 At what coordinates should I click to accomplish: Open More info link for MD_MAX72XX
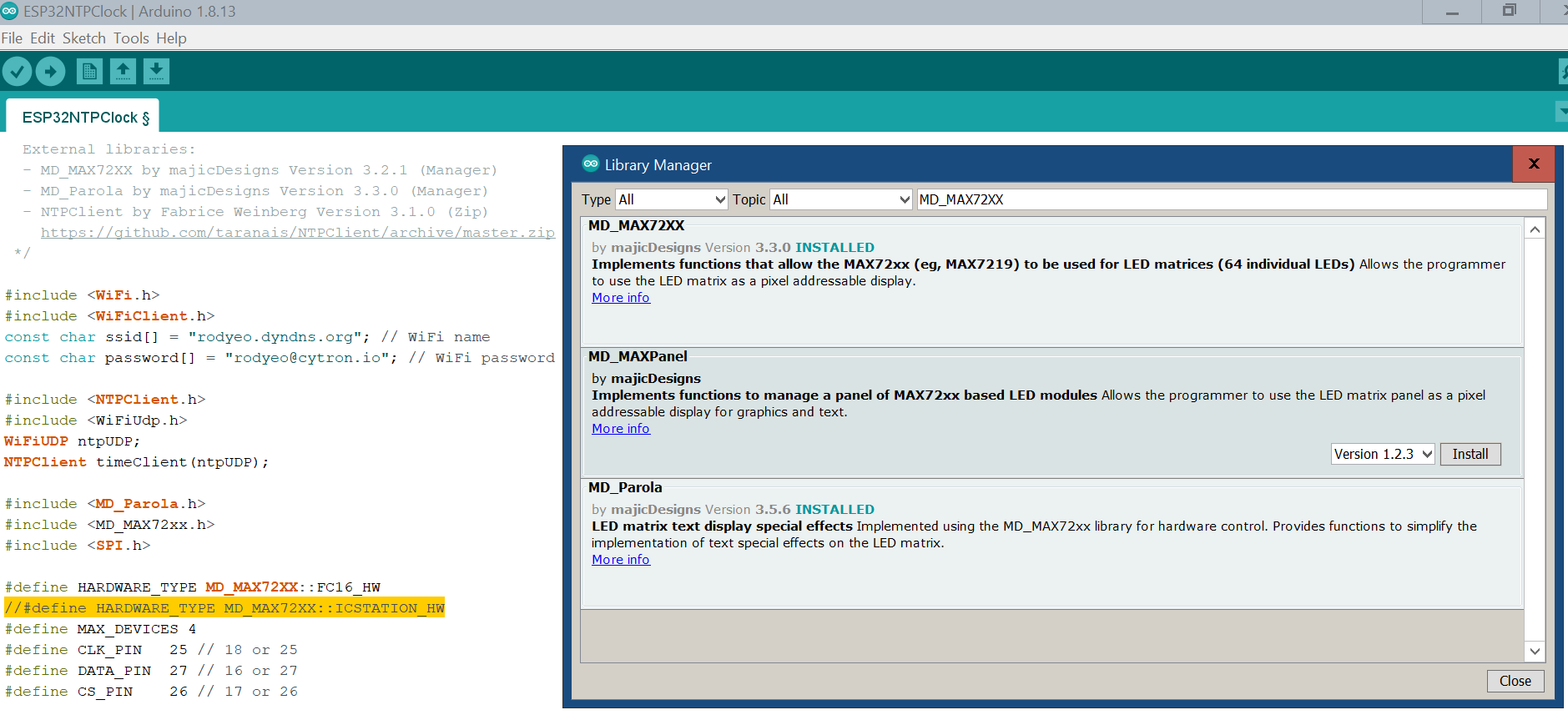click(x=621, y=298)
